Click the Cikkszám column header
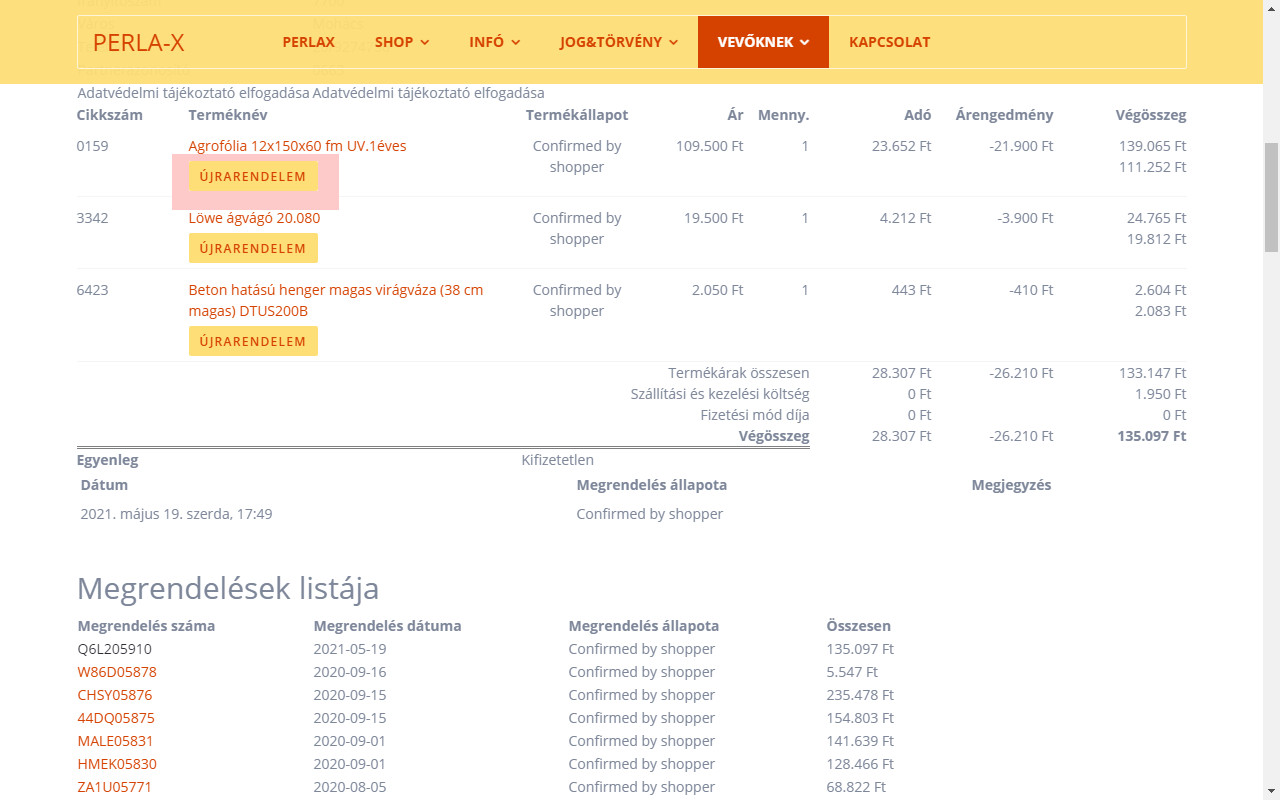Viewport: 1280px width, 800px height. [x=110, y=115]
